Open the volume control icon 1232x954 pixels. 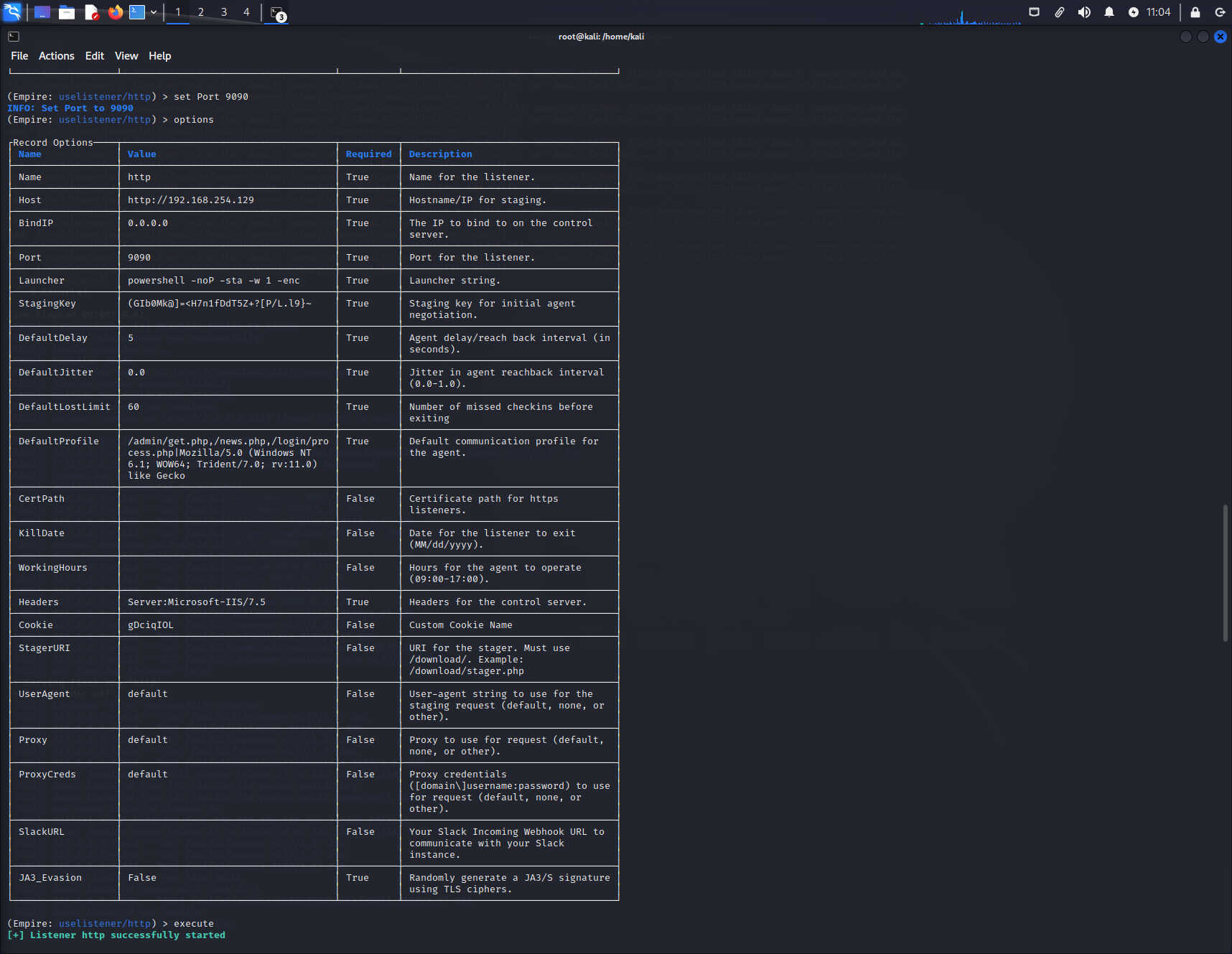point(1084,12)
